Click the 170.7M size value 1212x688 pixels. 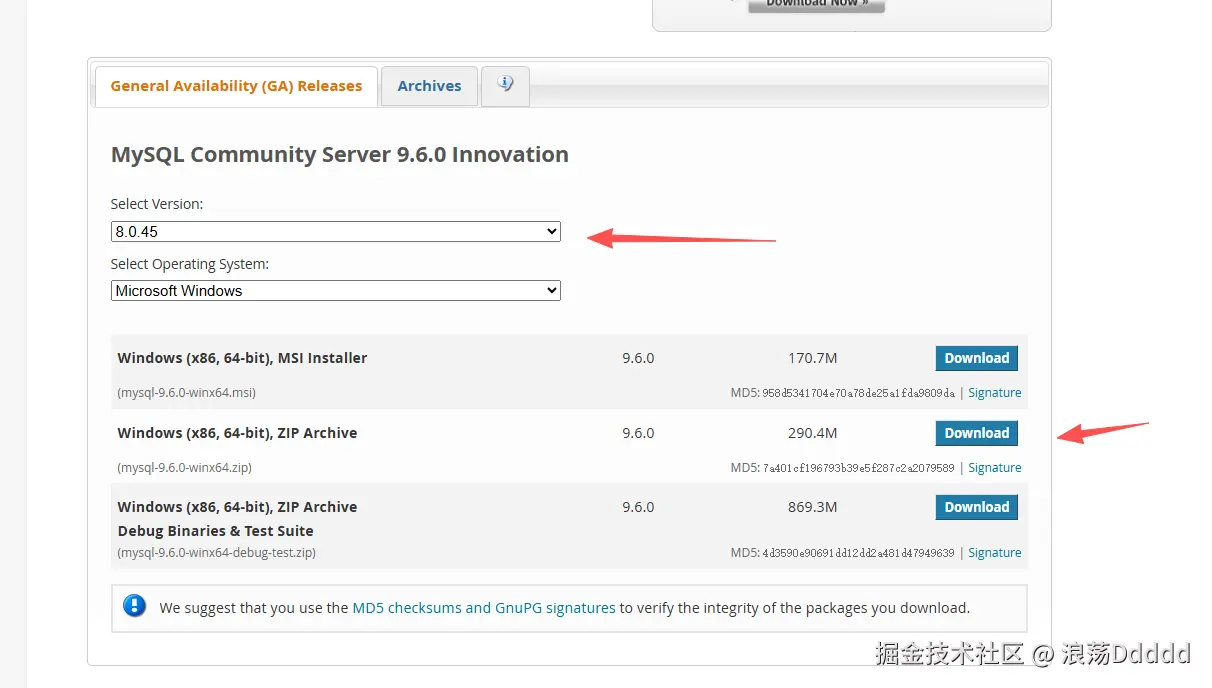(x=812, y=358)
